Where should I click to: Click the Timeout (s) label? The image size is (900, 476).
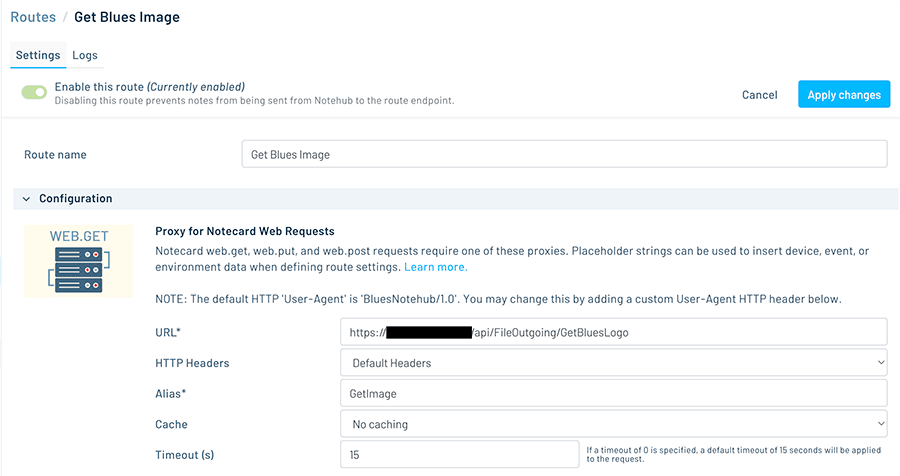click(184, 455)
